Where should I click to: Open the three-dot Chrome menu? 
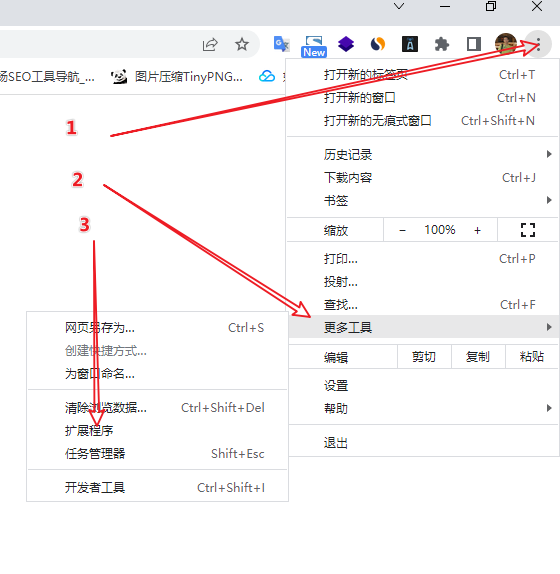[x=538, y=45]
